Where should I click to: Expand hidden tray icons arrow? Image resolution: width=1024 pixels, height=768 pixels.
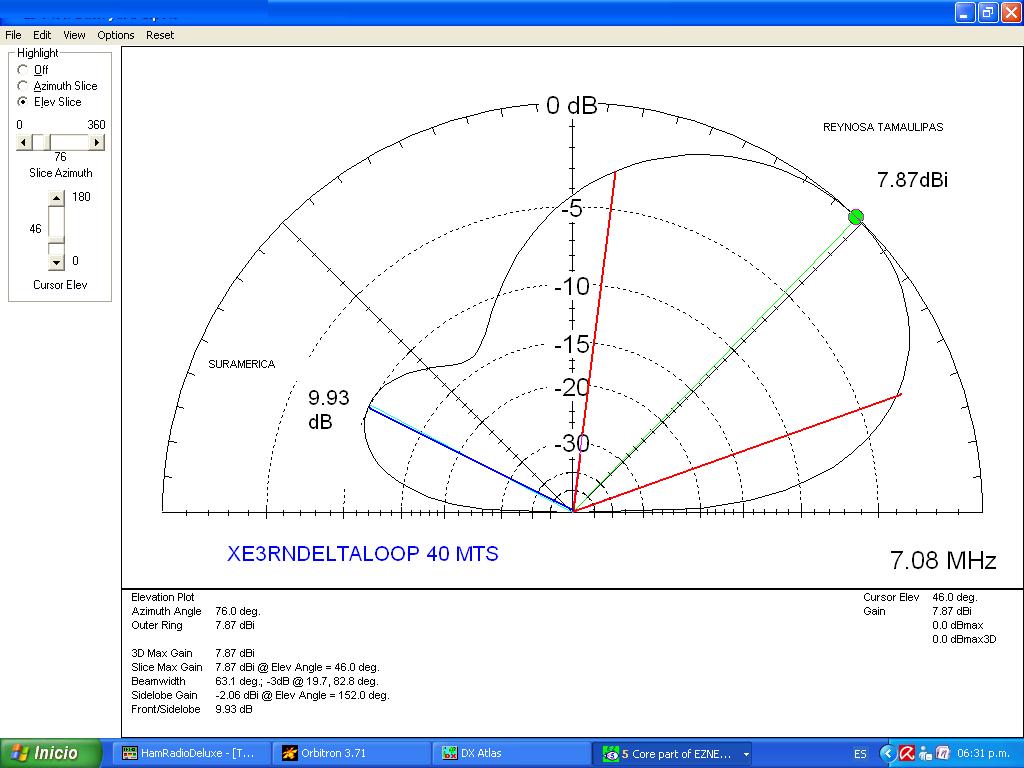tap(887, 754)
